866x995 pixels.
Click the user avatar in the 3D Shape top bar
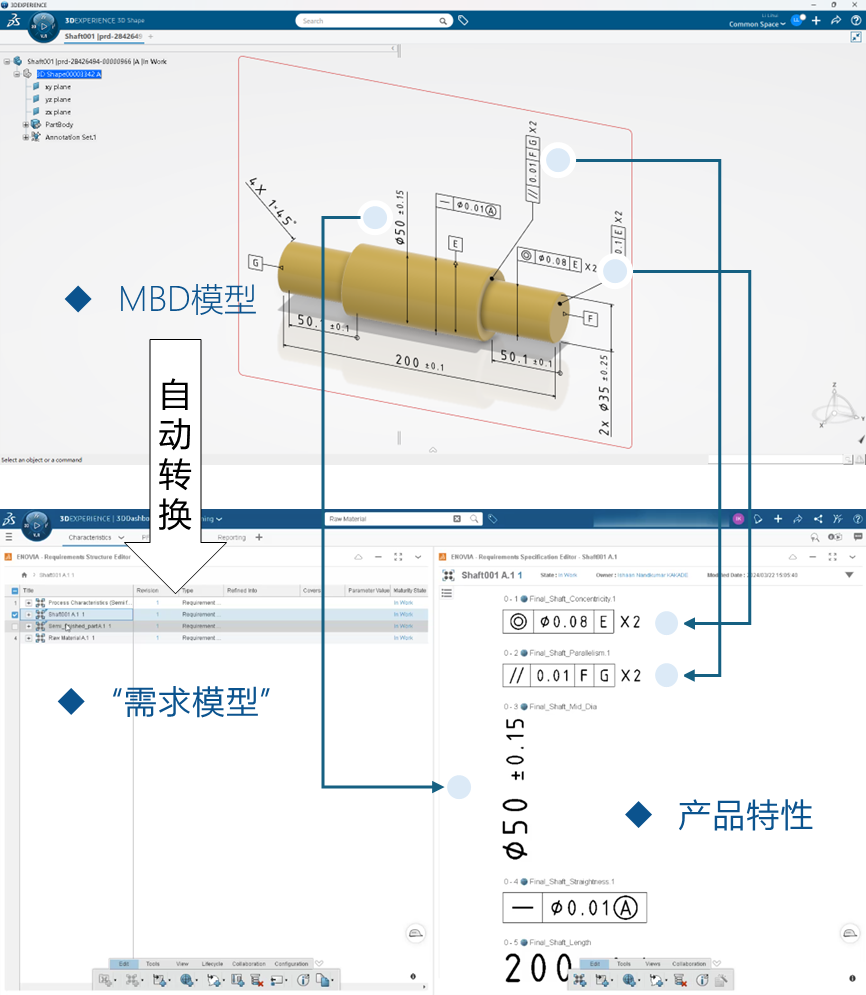tap(797, 20)
